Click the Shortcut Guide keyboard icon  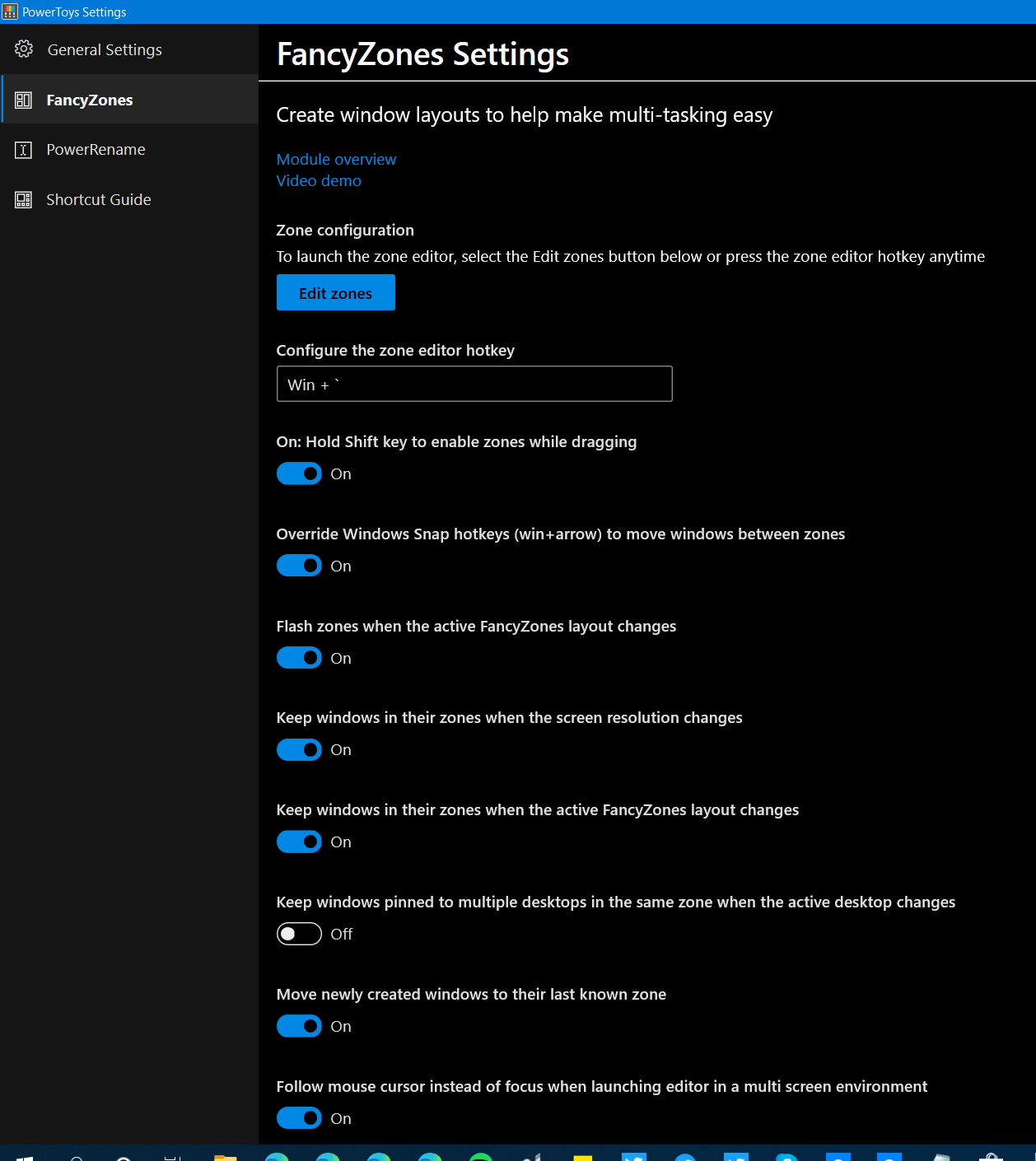click(24, 198)
